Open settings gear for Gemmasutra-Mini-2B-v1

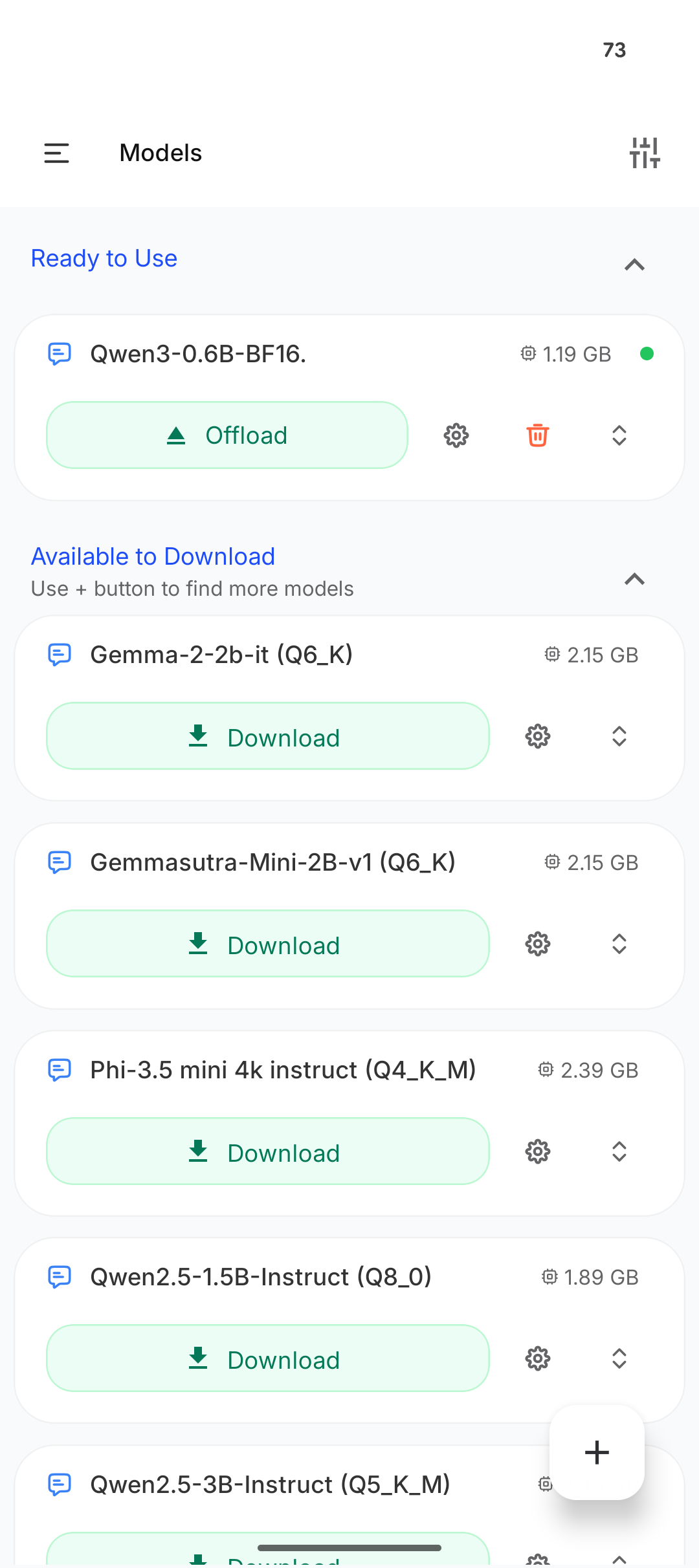click(537, 944)
